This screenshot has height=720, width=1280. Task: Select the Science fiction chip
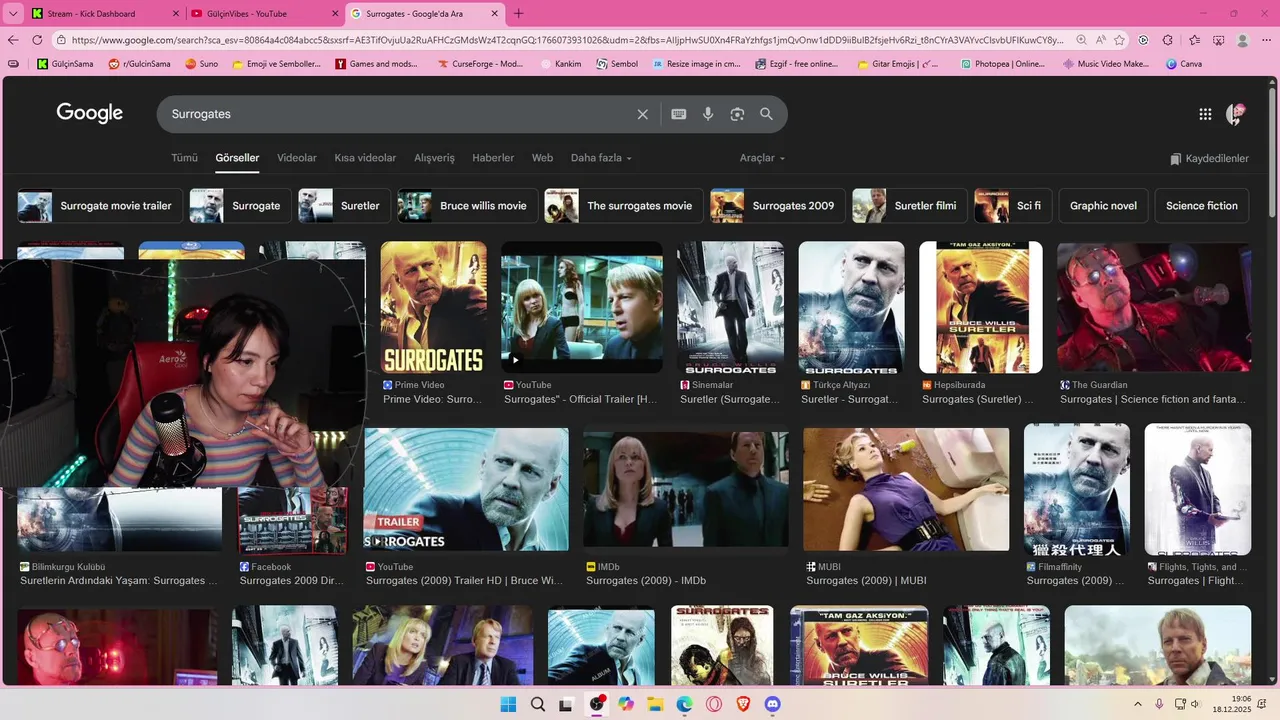click(1202, 206)
